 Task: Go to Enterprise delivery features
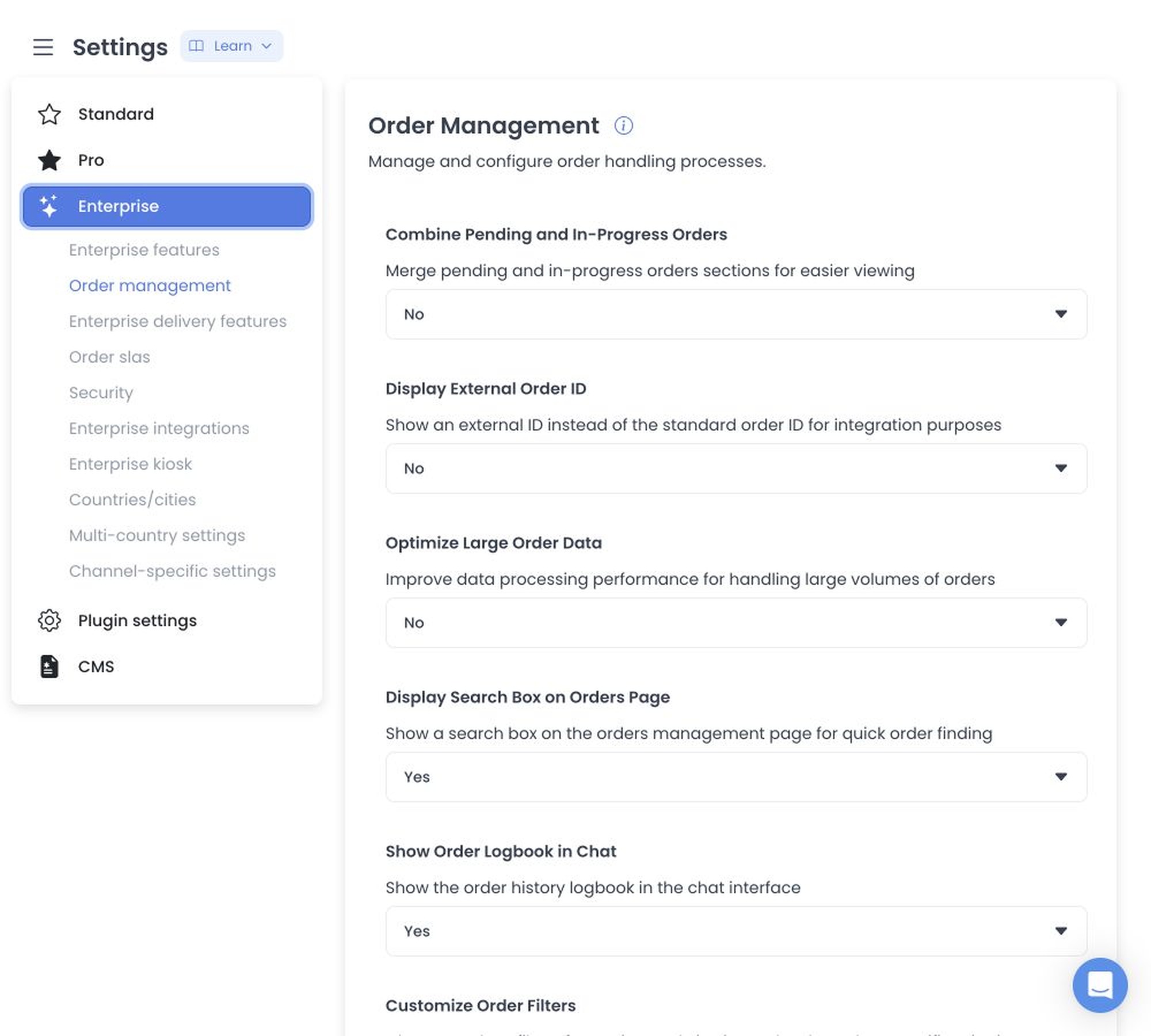(x=178, y=321)
